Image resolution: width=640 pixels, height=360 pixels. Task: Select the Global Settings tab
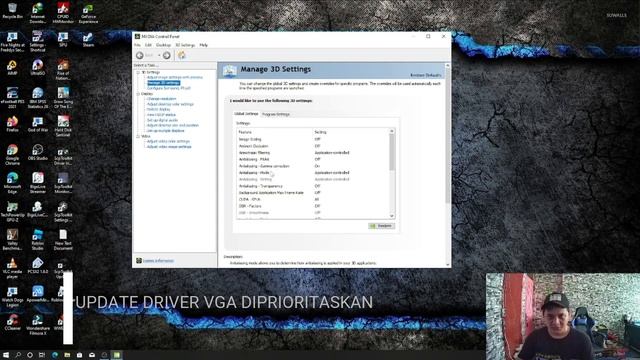246,114
